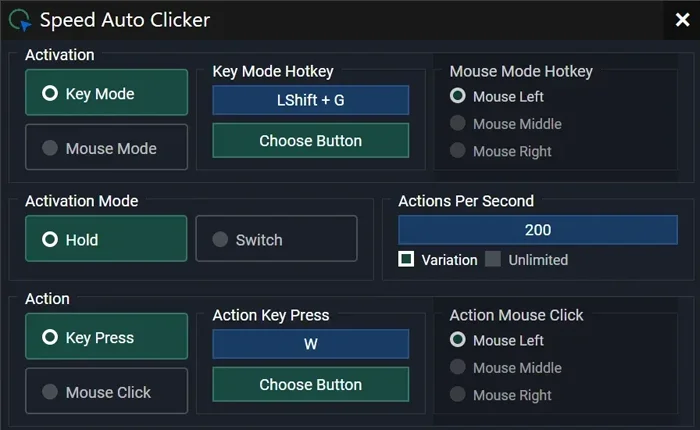Toggle the Unlimited checkbox
The width and height of the screenshot is (700, 430).
tap(493, 260)
